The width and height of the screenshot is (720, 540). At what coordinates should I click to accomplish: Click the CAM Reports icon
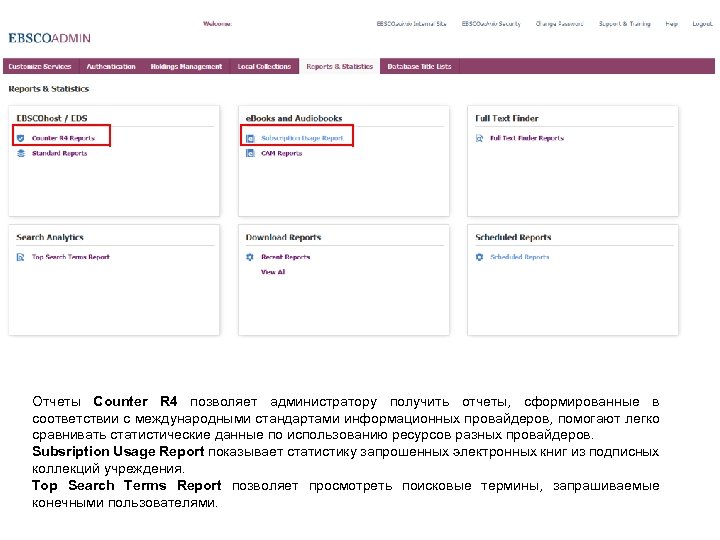click(250, 153)
